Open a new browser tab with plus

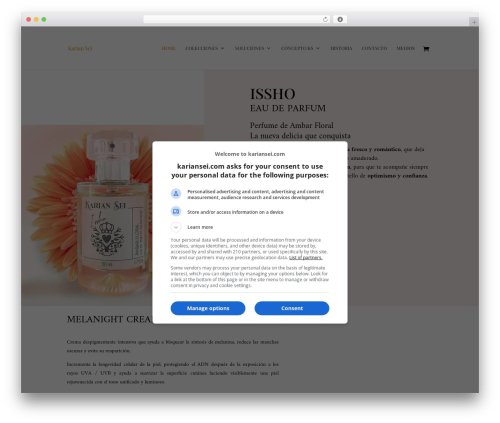point(474,22)
